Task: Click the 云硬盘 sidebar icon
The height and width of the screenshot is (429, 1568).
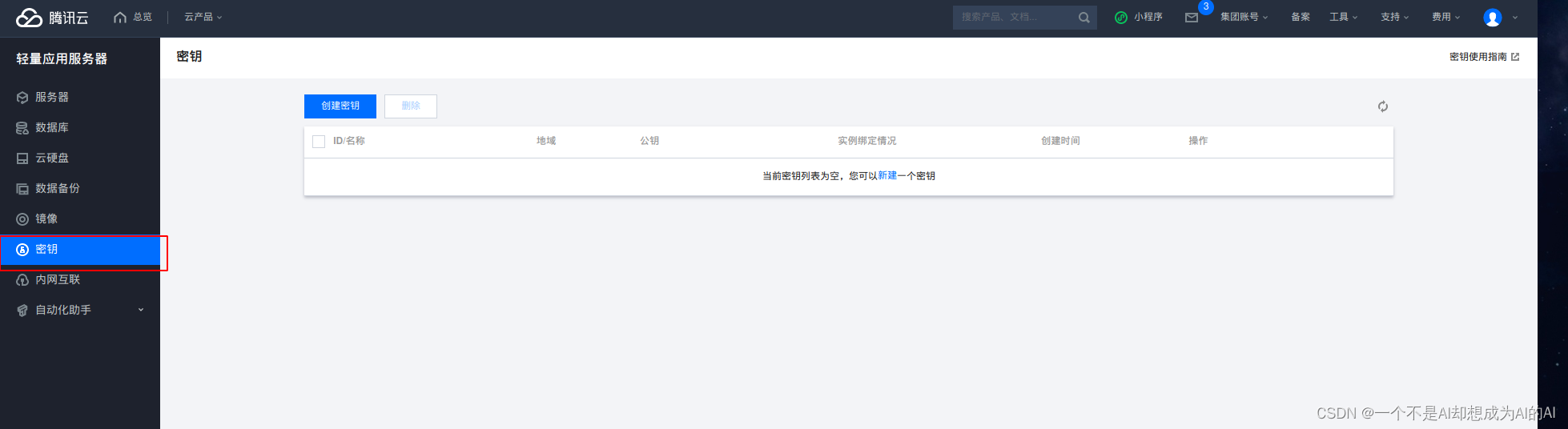Action: coord(22,158)
